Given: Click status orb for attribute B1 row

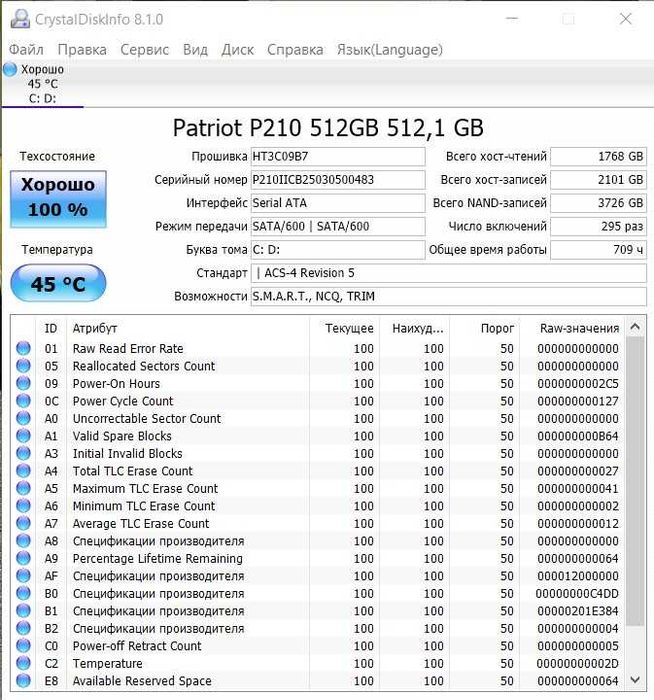Looking at the screenshot, I should 23,611.
